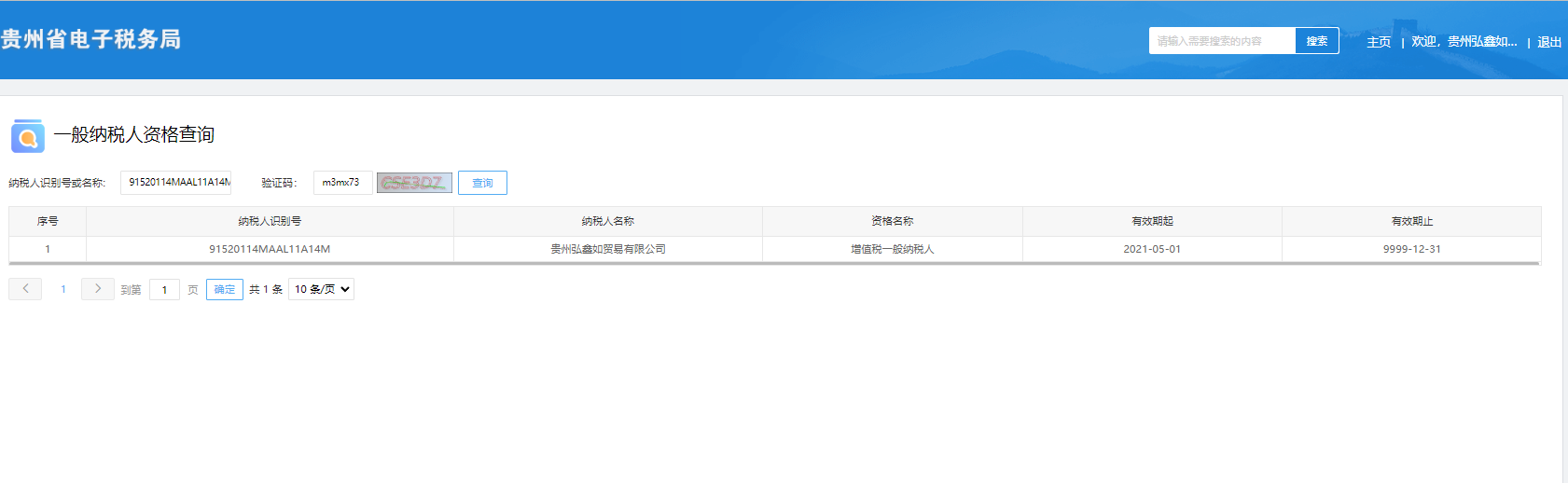
Task: Go to next page with right arrow
Action: click(x=97, y=289)
